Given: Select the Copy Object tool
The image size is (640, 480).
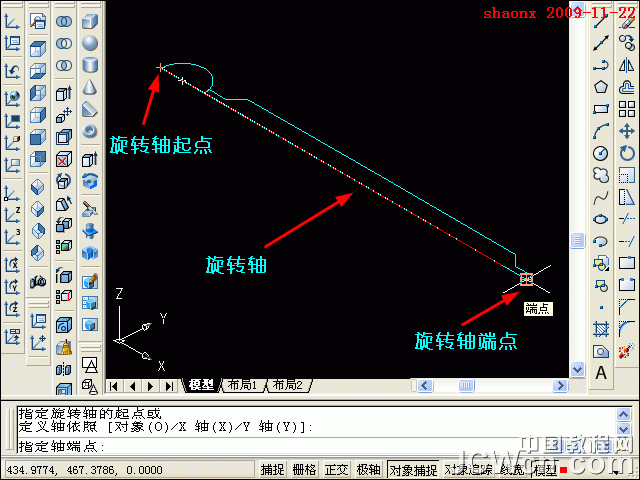Looking at the screenshot, I should point(627,43).
